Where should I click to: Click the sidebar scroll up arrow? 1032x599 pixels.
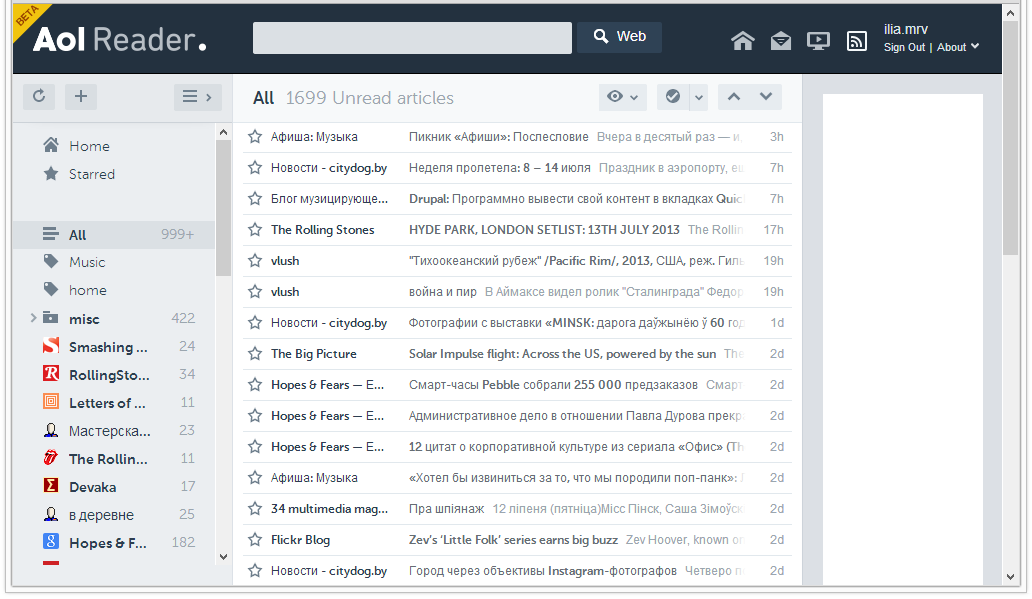pos(223,132)
